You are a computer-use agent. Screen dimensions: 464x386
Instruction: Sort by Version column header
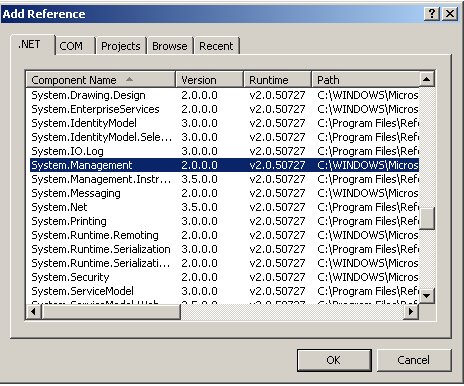pyautogui.click(x=209, y=80)
